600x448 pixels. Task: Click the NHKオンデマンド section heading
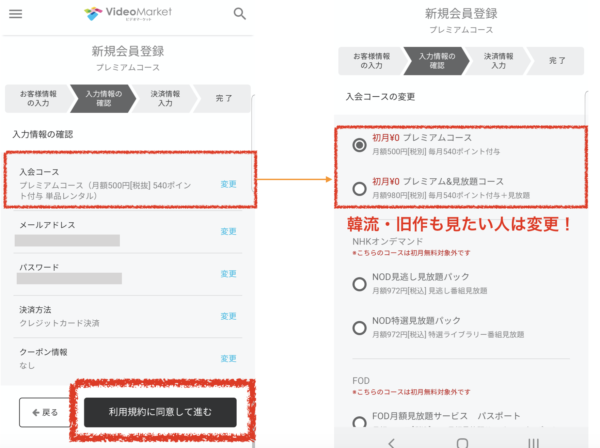click(388, 242)
